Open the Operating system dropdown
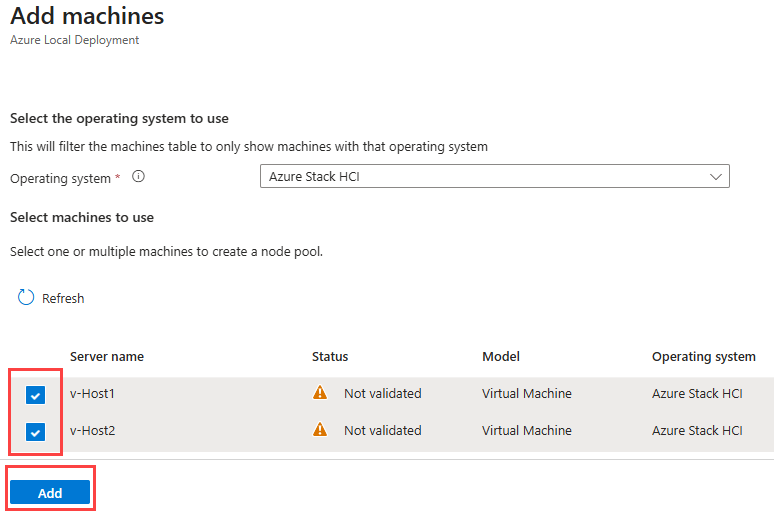Screen dimensions: 774x518 pos(494,177)
